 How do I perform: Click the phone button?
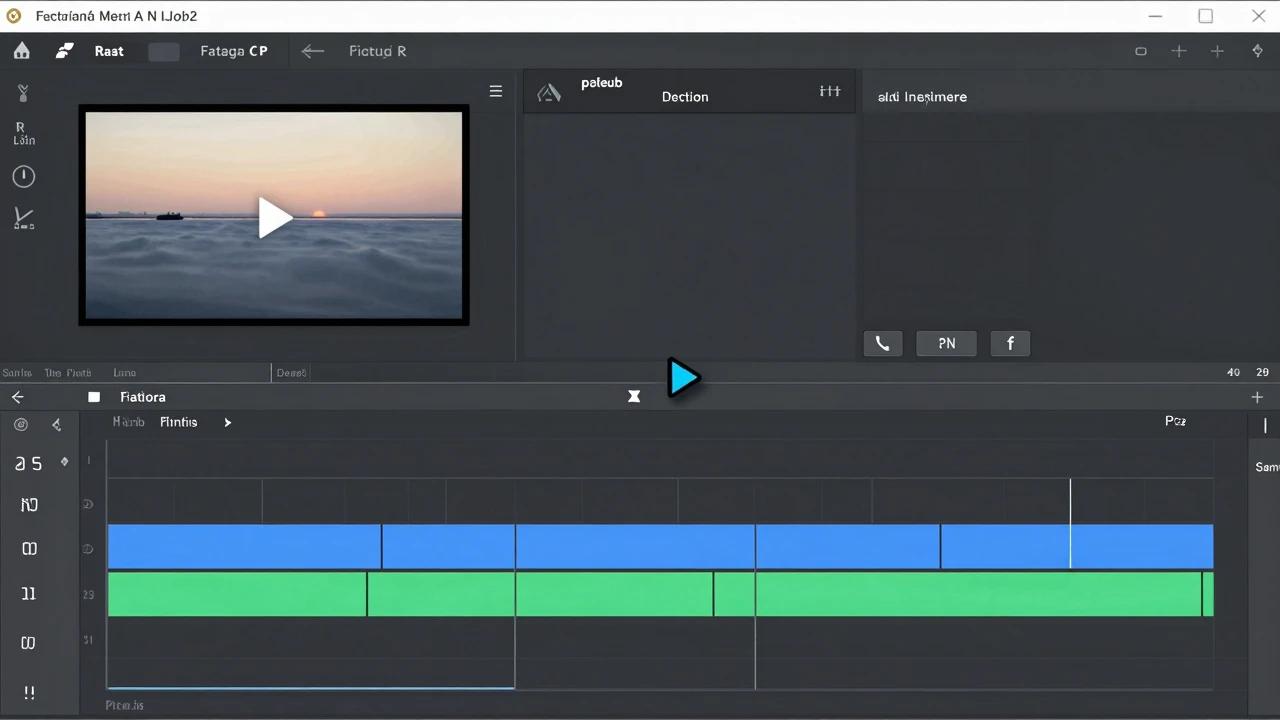click(x=882, y=343)
